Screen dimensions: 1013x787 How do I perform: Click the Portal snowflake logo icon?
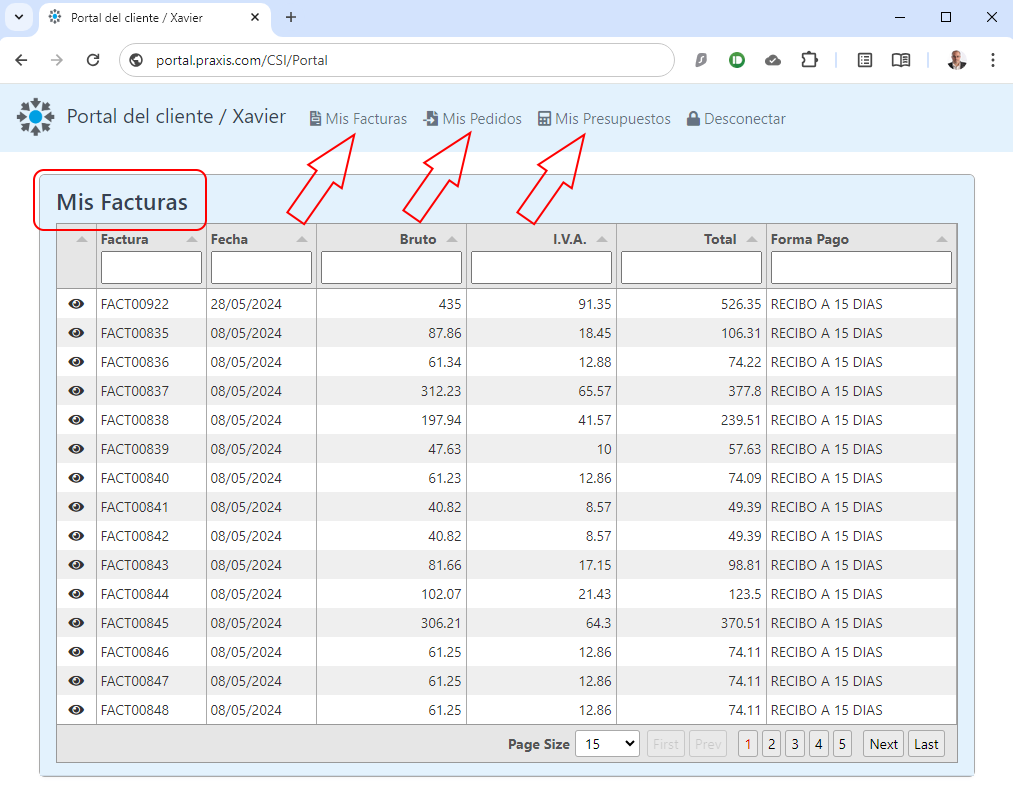[36, 117]
